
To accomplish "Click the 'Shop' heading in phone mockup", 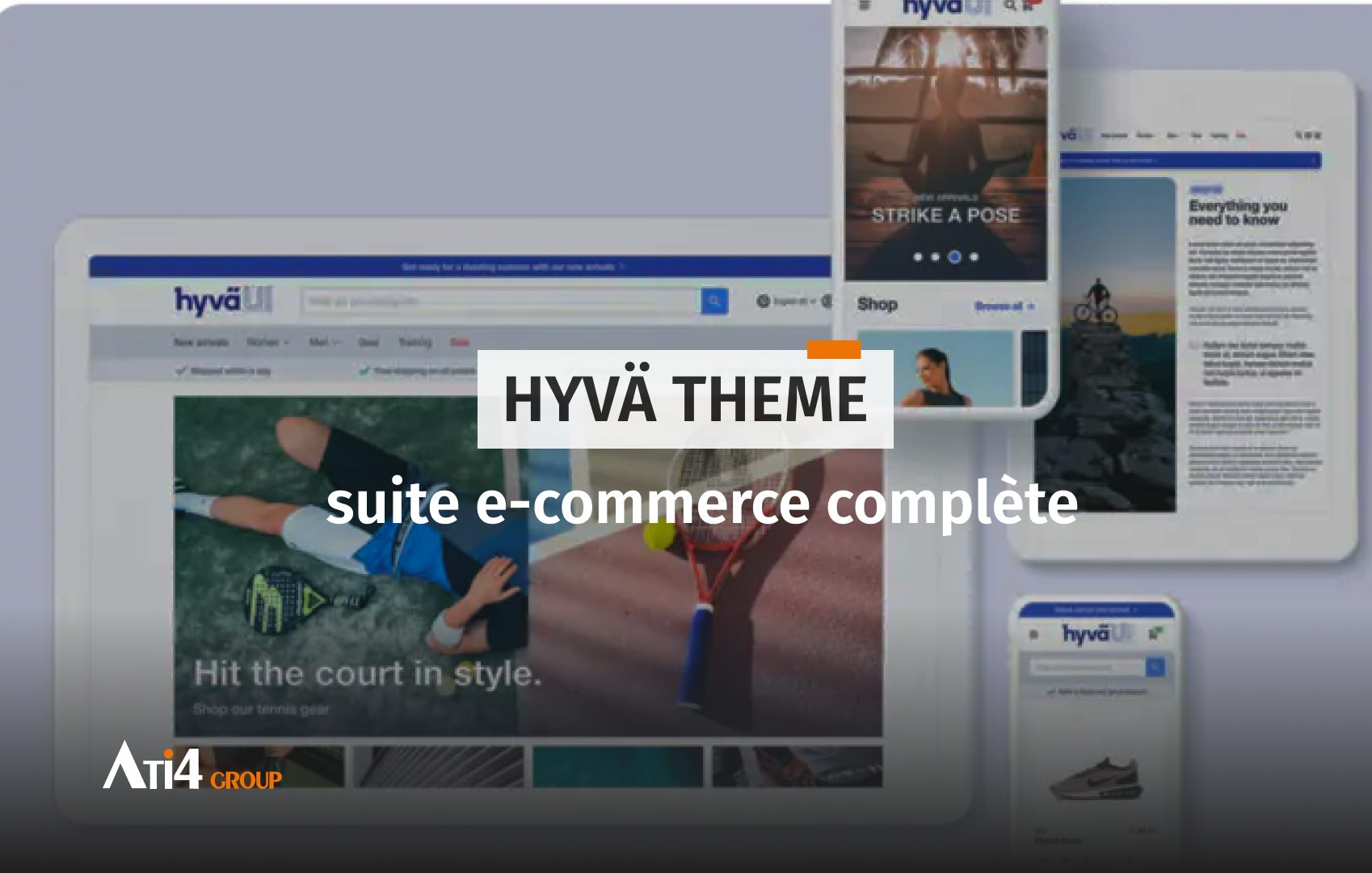I will coord(877,304).
